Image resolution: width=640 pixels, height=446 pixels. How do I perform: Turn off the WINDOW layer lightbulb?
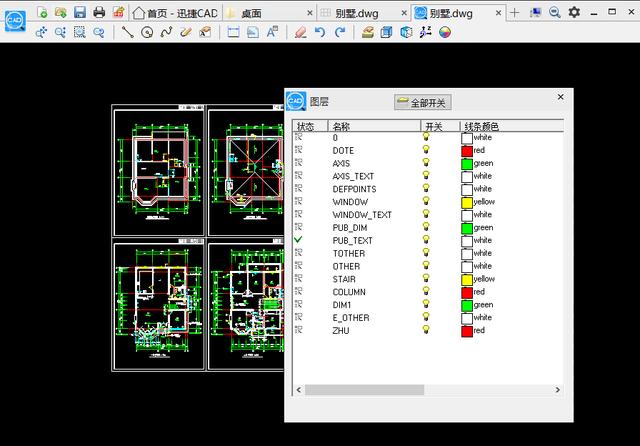(x=426, y=201)
